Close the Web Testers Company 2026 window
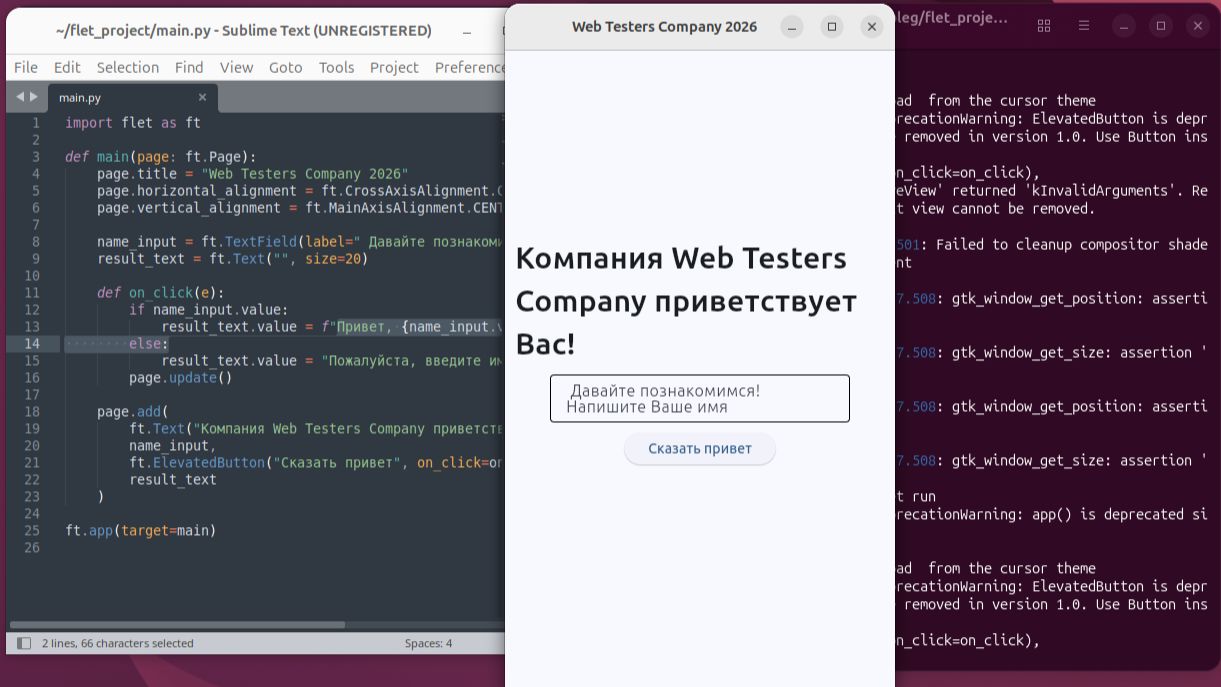Screen dimensions: 1221x687 [872, 27]
